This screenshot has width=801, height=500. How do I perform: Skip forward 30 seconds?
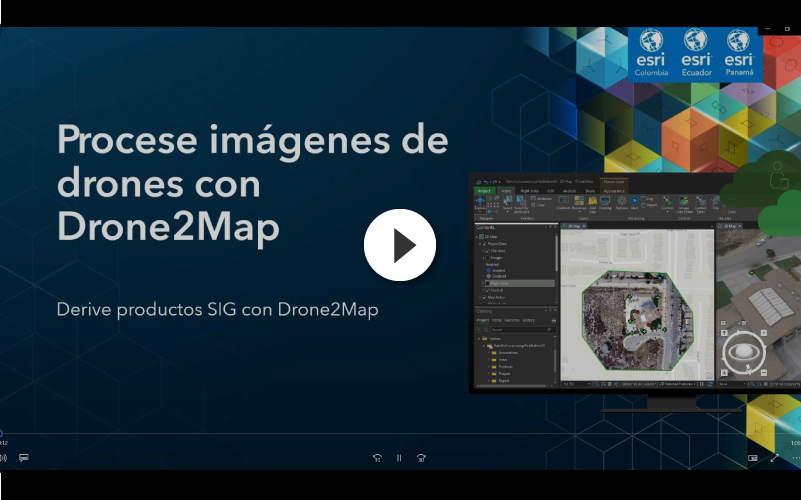tap(421, 458)
